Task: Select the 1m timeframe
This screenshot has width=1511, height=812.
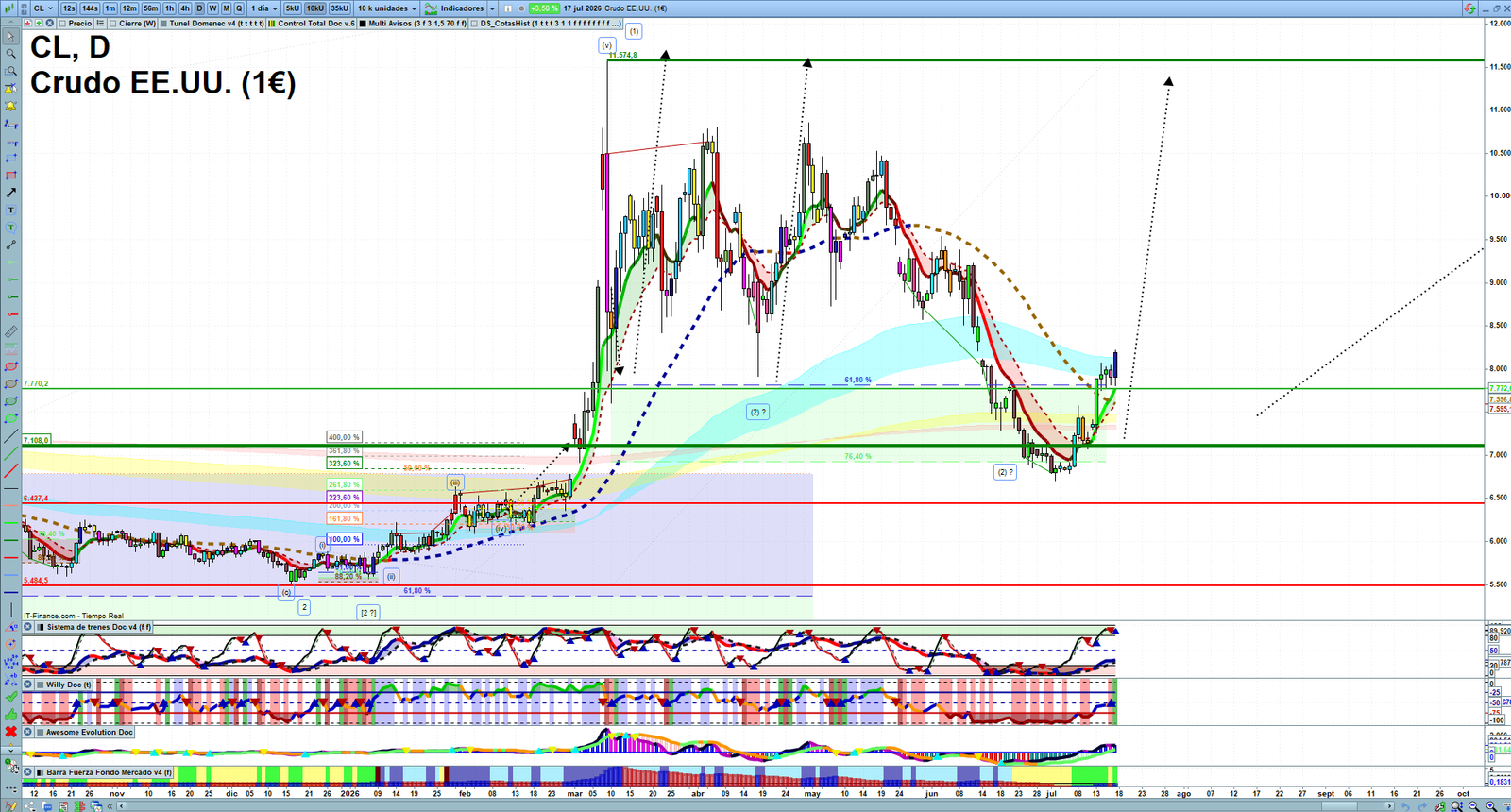Action: point(110,8)
